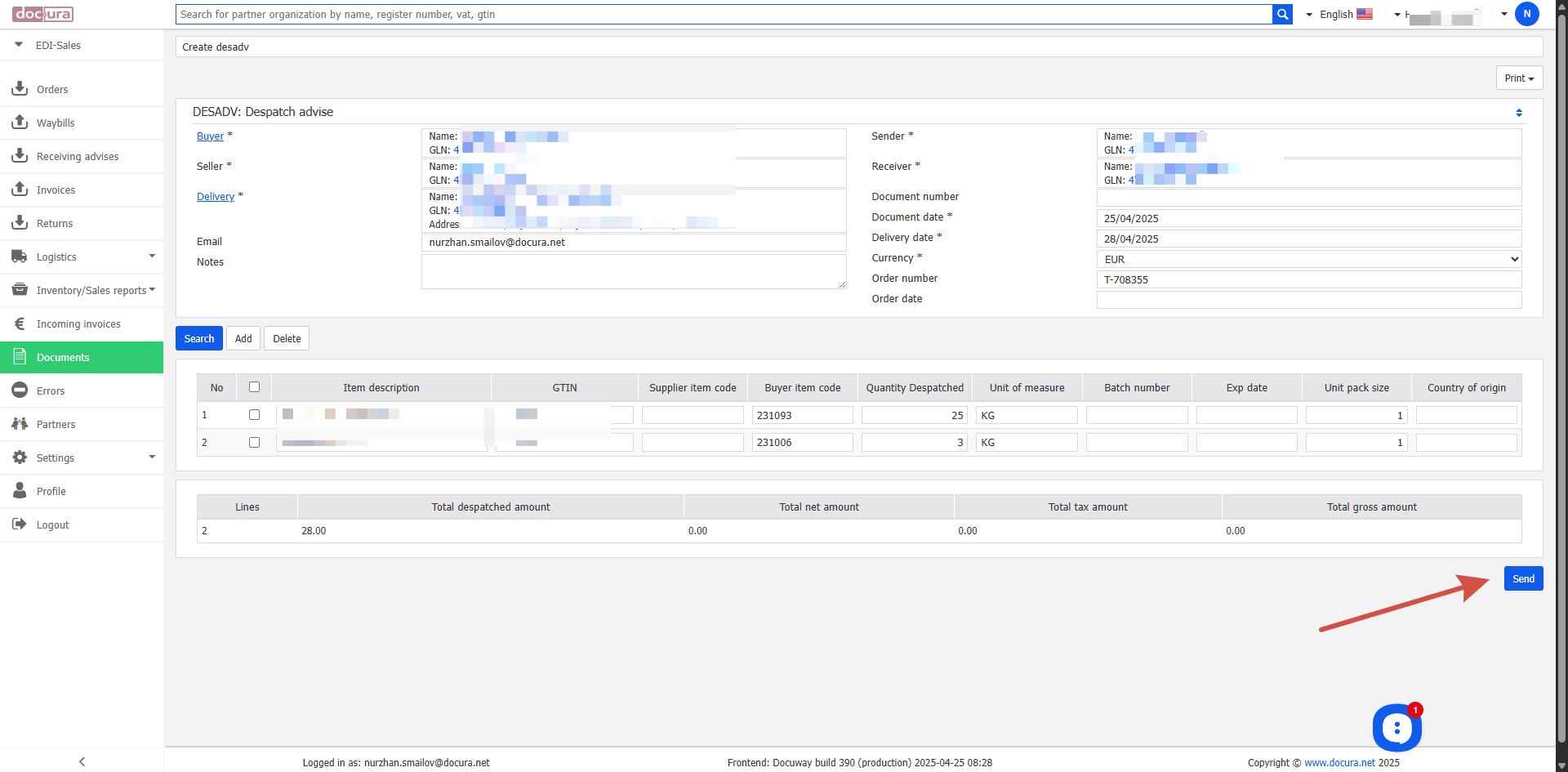This screenshot has width=1568, height=772.
Task: Click the partner organization search field
Action: coord(724,14)
